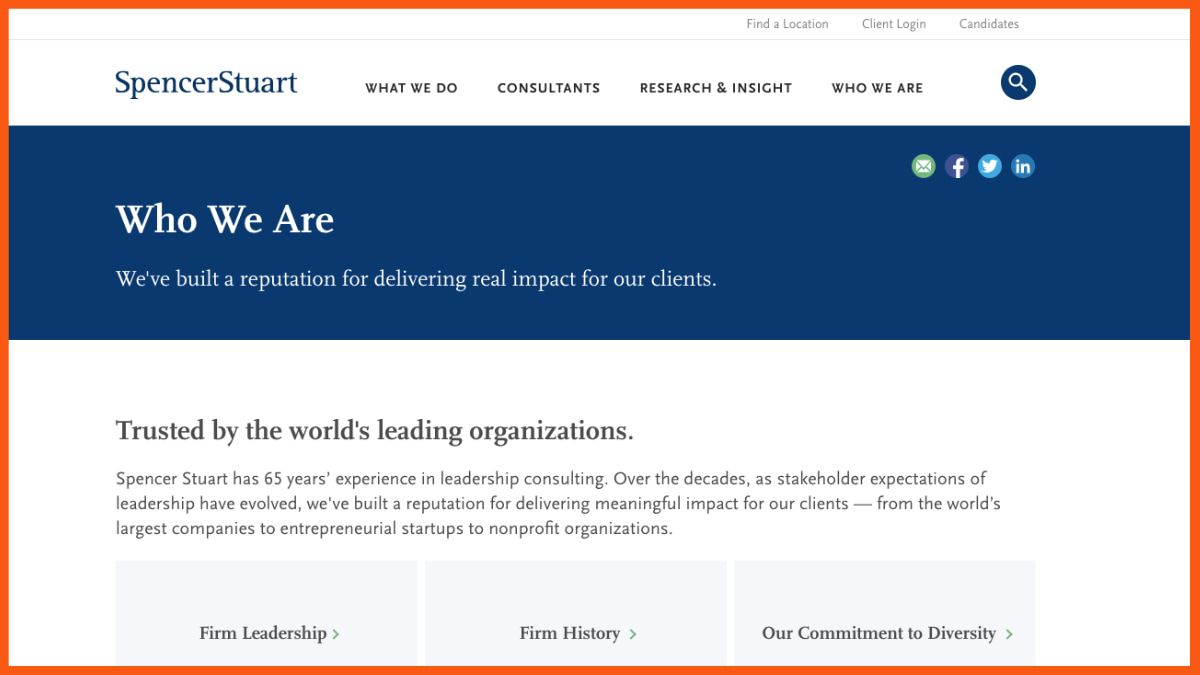Go to Client Login
This screenshot has height=675, width=1200.
894,24
